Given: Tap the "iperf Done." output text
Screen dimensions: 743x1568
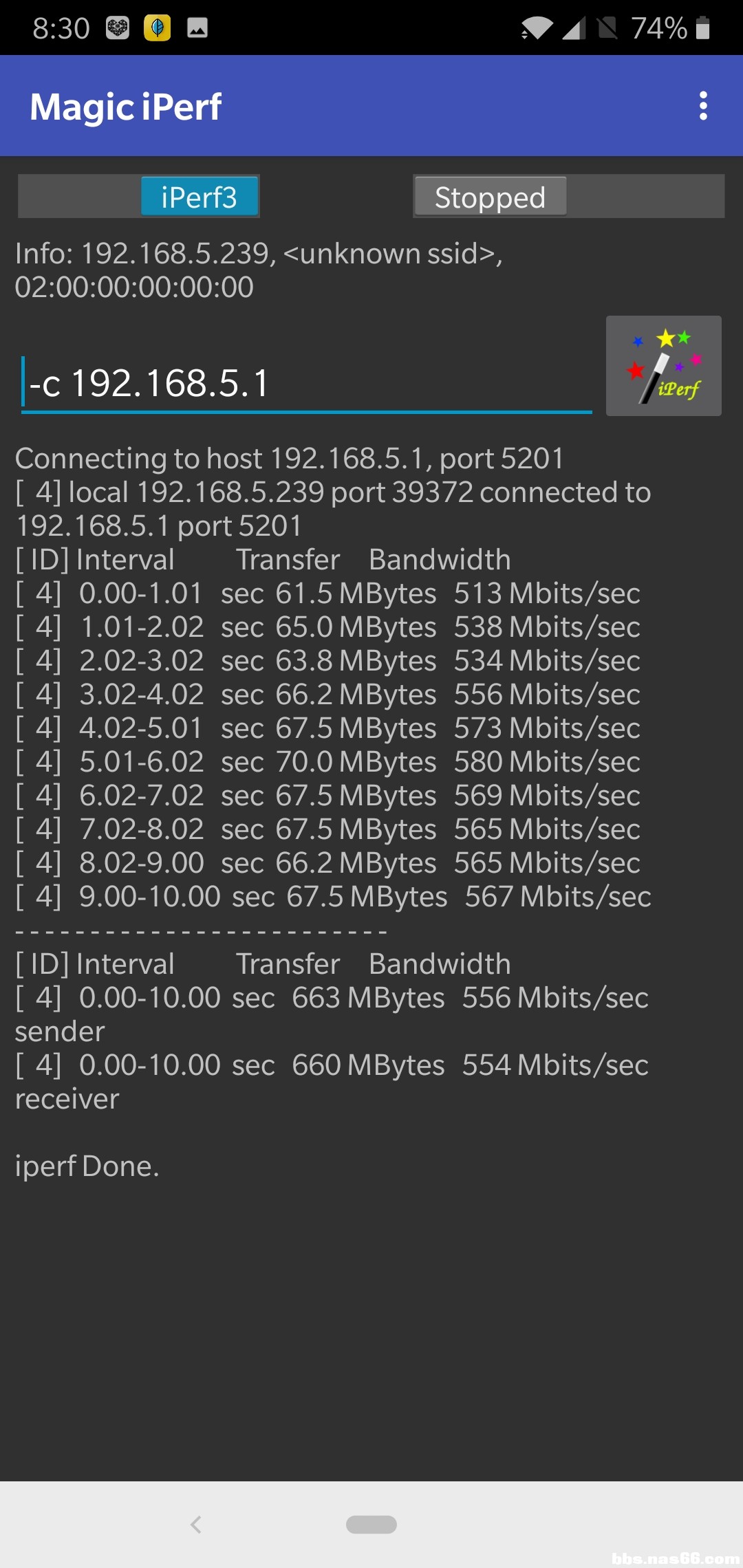Looking at the screenshot, I should click(x=87, y=1166).
